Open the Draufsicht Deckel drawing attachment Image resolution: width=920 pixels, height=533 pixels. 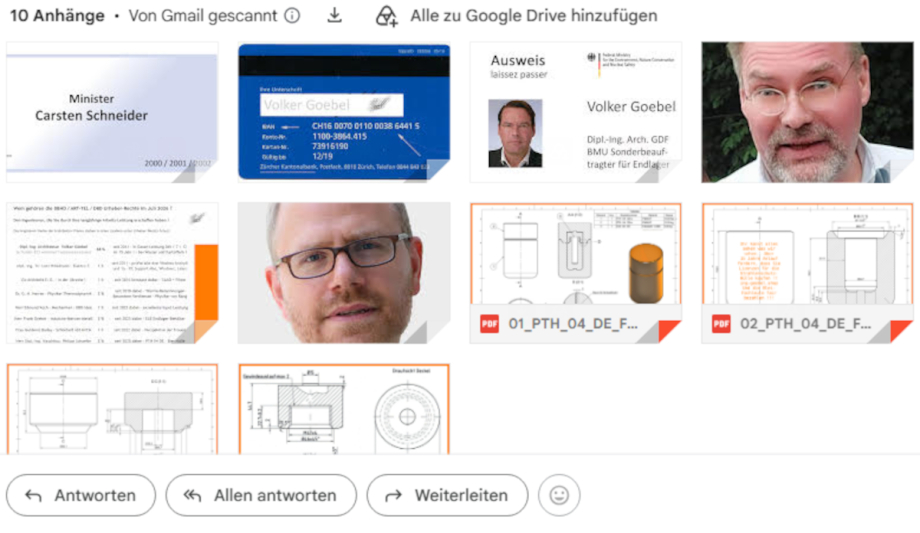coord(344,409)
